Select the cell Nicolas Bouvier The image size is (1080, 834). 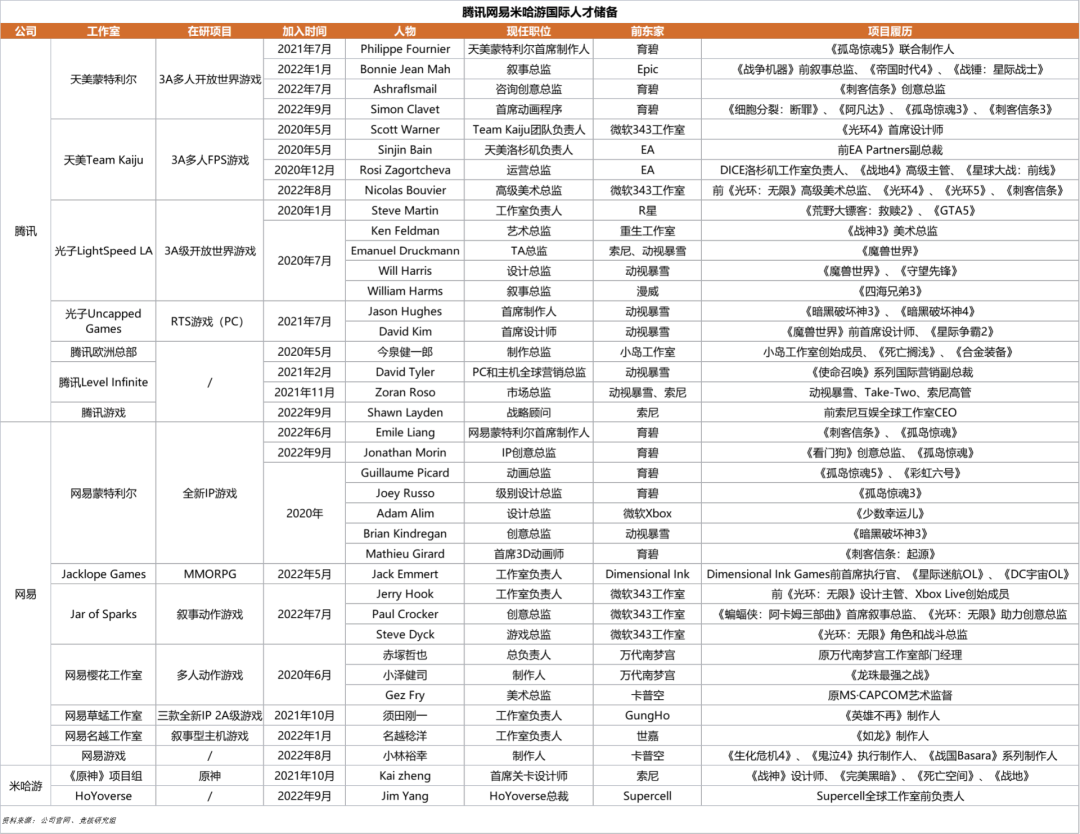405,190
